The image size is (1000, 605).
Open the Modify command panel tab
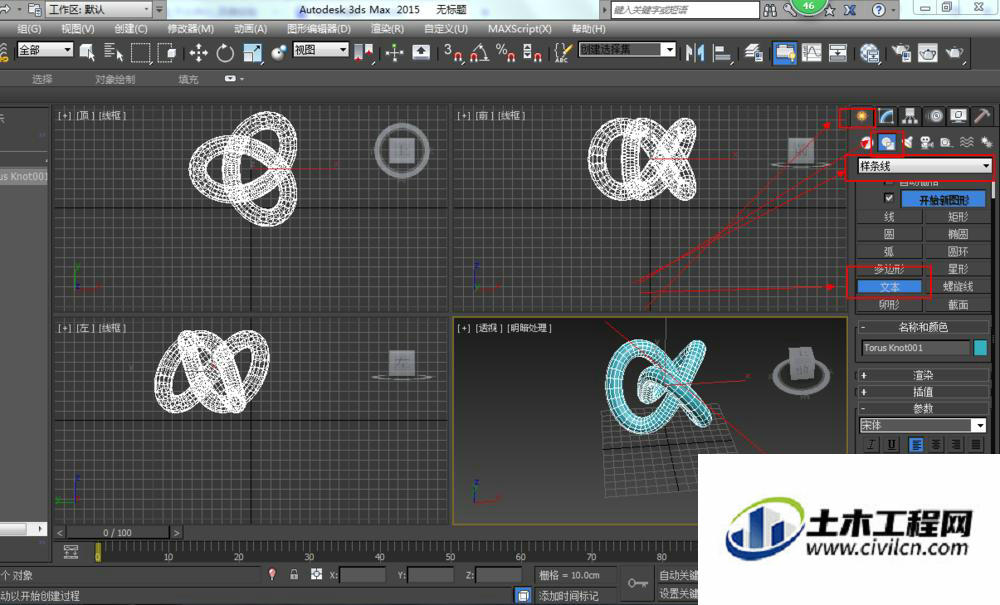(886, 116)
